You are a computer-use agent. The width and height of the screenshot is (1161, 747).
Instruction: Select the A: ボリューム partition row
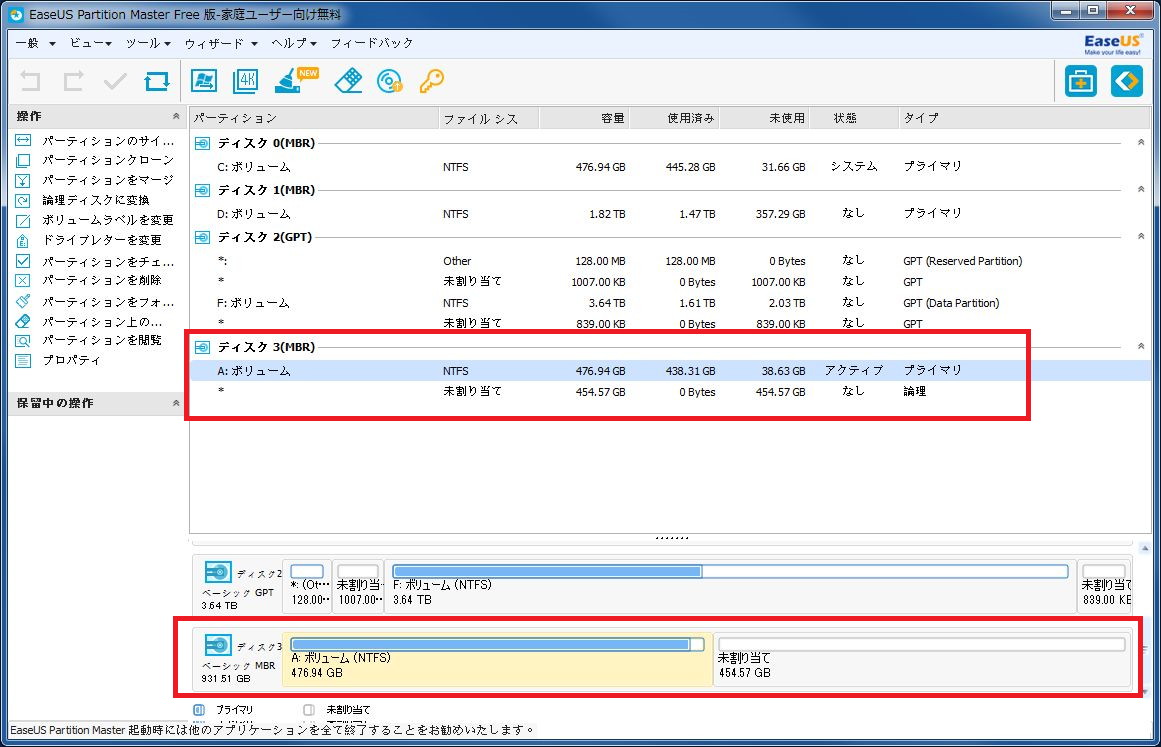click(670, 371)
